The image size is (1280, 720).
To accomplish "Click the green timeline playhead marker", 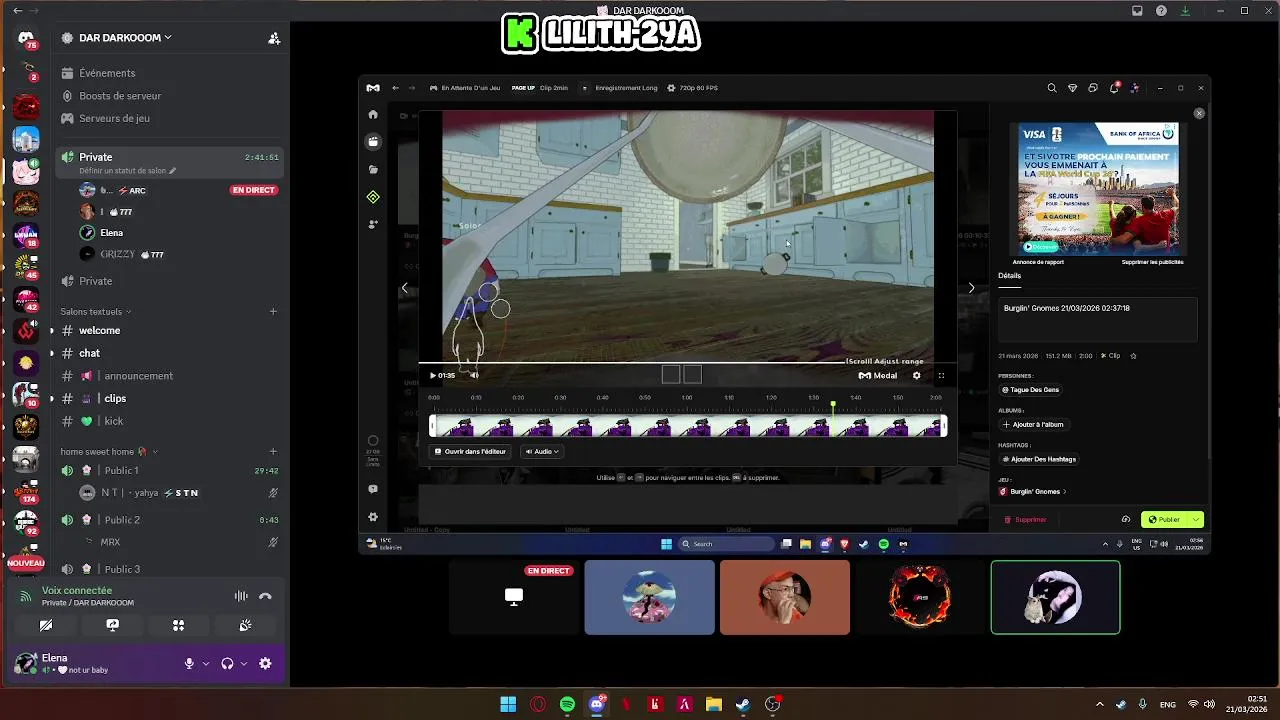I will point(833,405).
